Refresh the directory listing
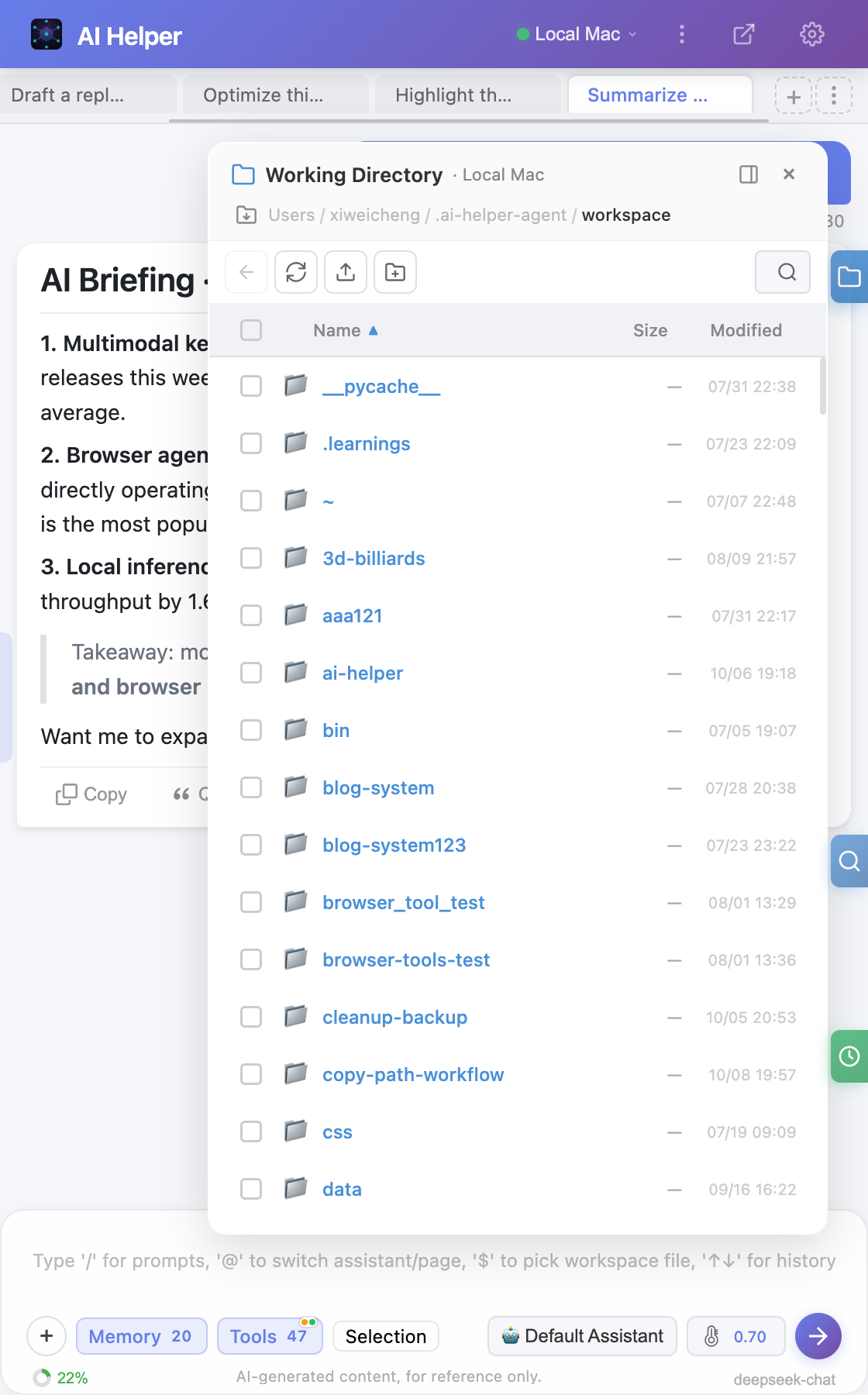 [296, 272]
